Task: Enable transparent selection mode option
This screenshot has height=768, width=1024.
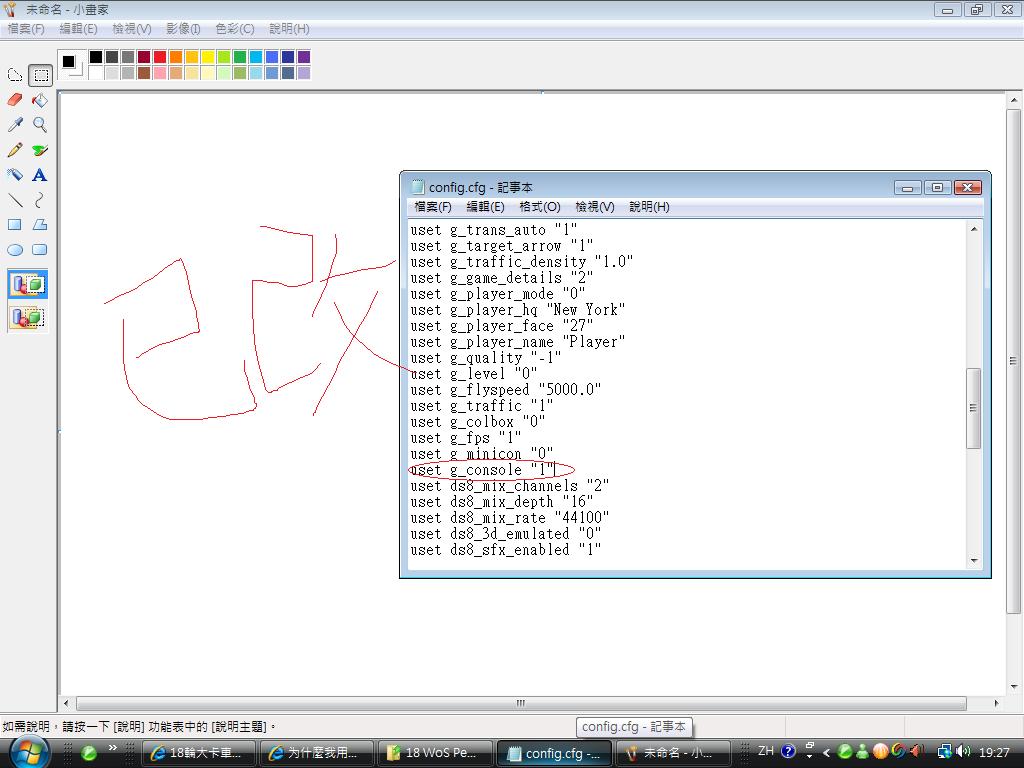Action: coord(27,318)
